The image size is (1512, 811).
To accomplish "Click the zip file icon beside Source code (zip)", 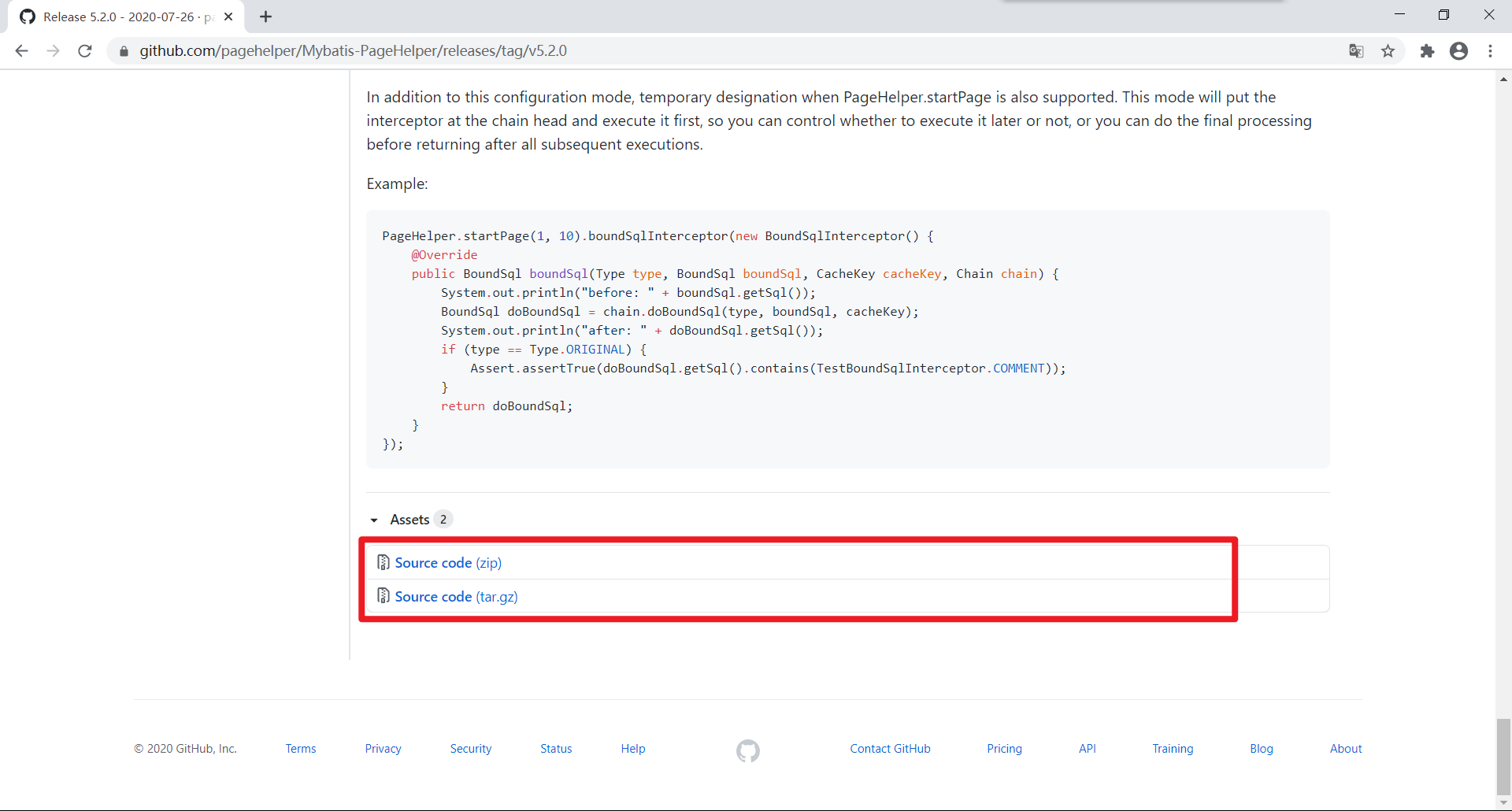I will click(x=384, y=562).
